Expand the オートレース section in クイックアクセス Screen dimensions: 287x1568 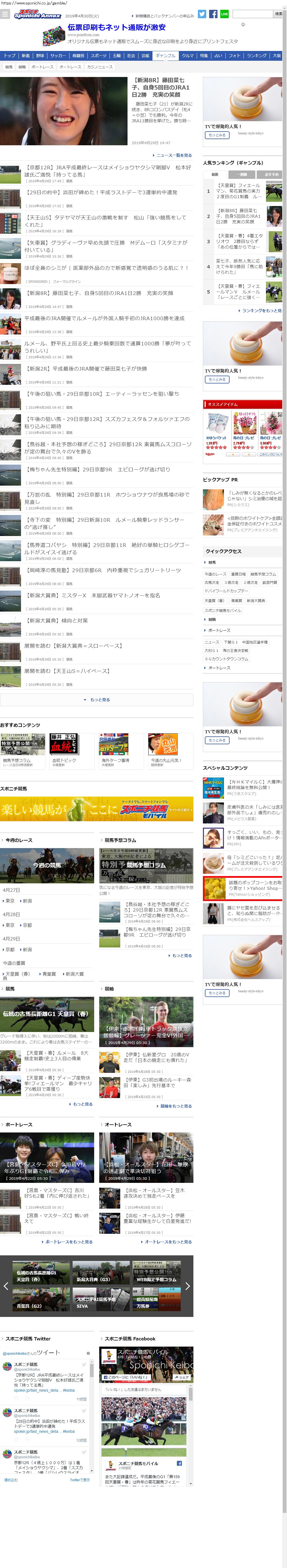tap(242, 668)
